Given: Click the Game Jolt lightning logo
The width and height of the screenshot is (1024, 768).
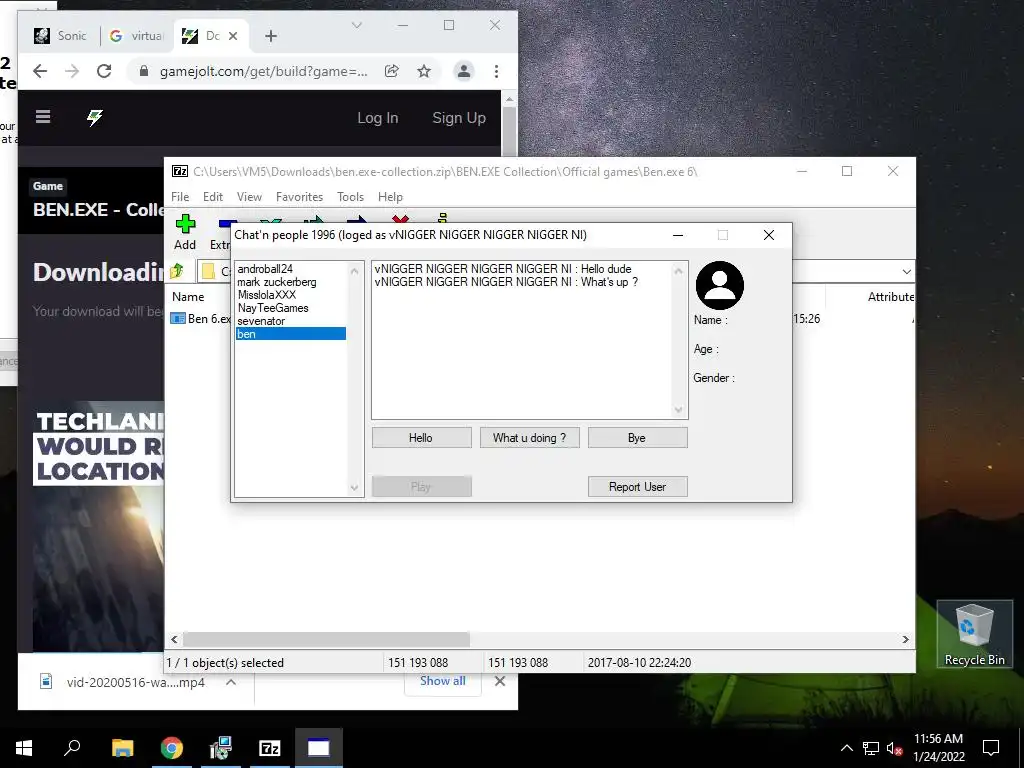Looking at the screenshot, I should click(x=95, y=118).
